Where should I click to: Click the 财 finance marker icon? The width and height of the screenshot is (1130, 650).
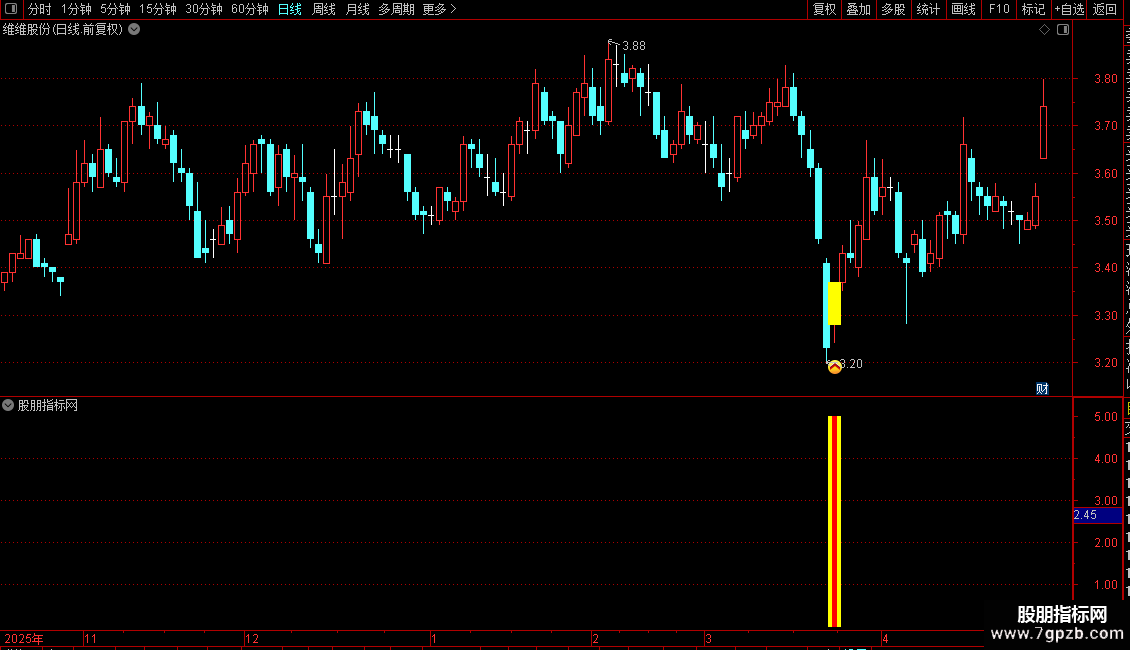pos(1042,389)
